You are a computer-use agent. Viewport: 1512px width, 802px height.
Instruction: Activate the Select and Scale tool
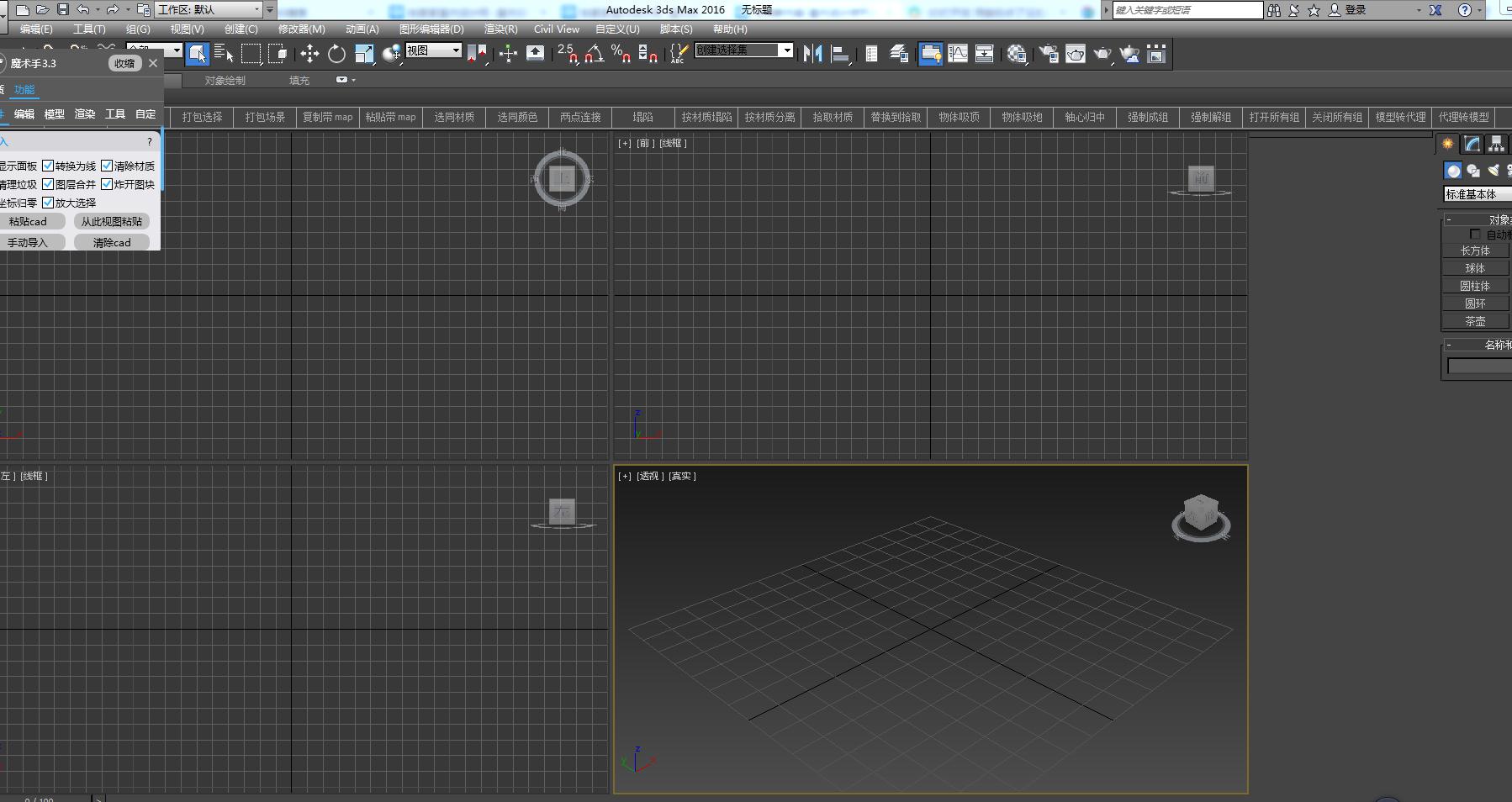click(363, 54)
